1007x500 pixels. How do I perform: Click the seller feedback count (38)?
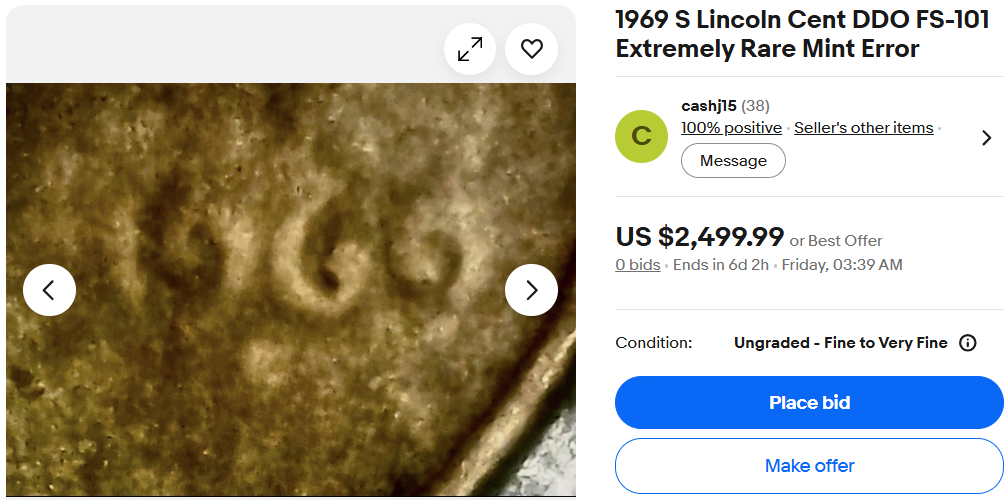click(755, 106)
